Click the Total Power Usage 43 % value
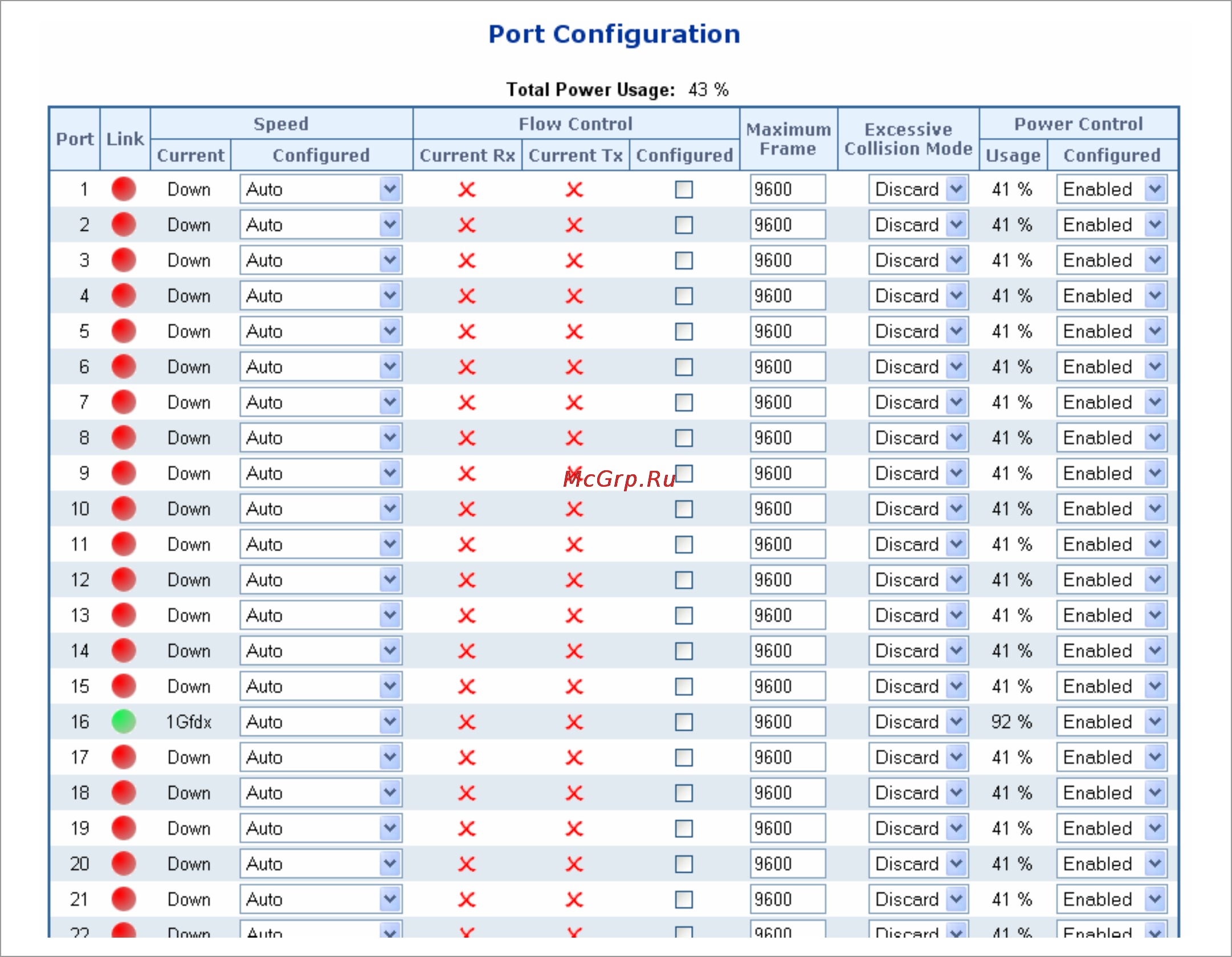This screenshot has width=1232, height=957. [x=708, y=89]
